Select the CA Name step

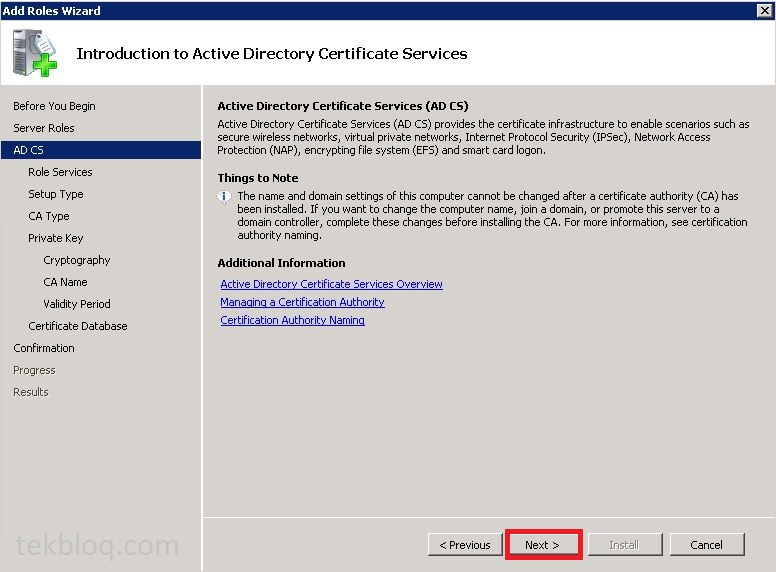coord(65,282)
